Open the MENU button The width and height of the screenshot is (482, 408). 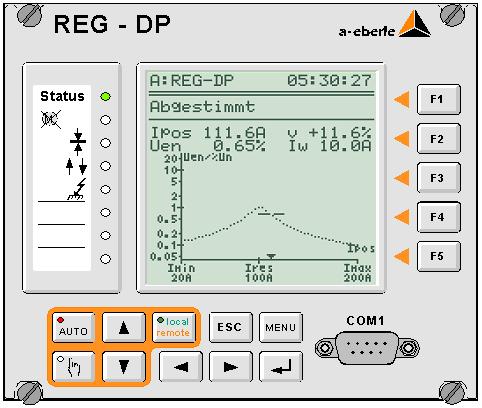tap(281, 327)
